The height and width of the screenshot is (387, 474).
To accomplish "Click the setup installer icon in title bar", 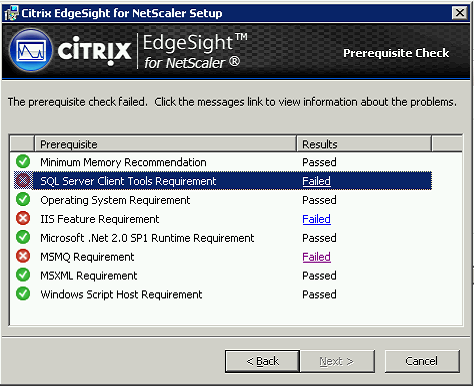I will 11,13.
